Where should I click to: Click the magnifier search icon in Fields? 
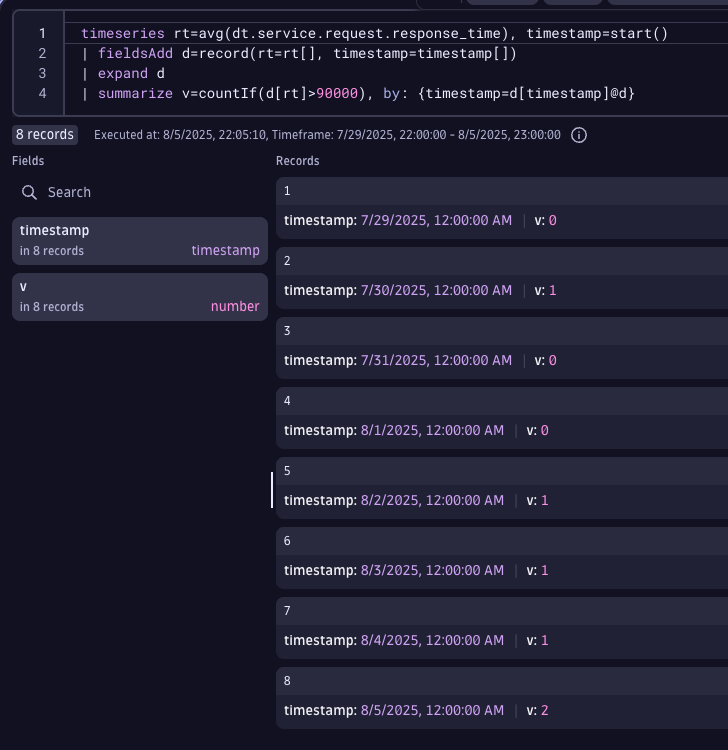(29, 192)
